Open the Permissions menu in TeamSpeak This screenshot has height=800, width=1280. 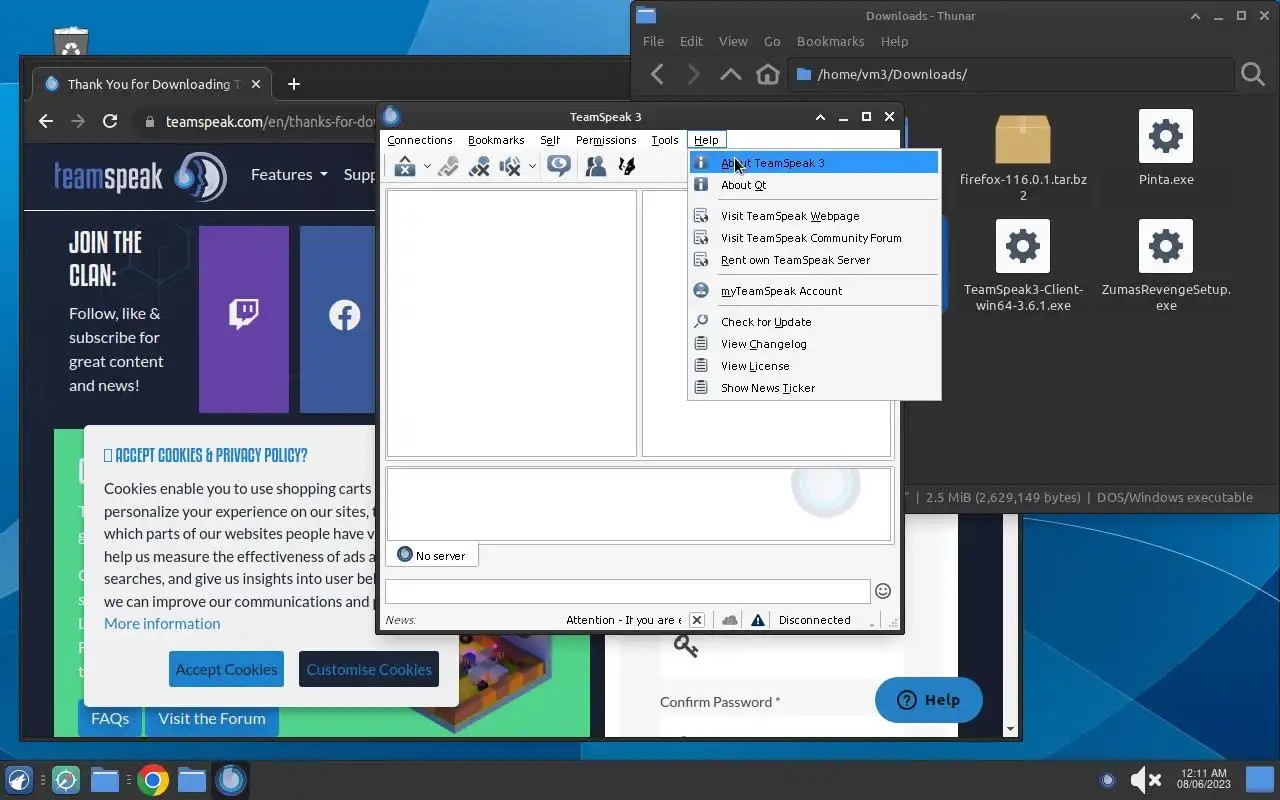606,140
